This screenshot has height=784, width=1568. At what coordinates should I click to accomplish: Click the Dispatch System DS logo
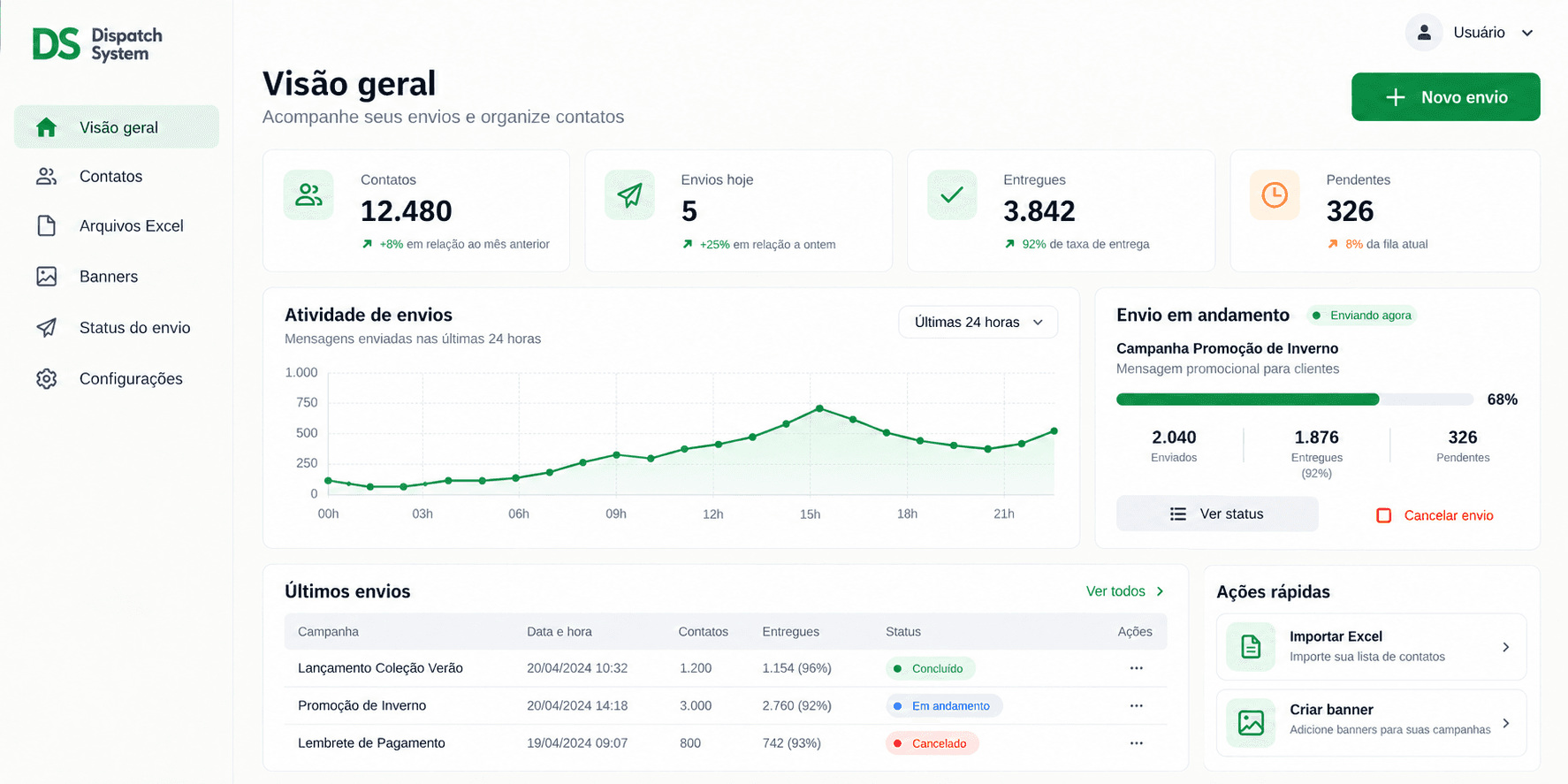tap(97, 44)
